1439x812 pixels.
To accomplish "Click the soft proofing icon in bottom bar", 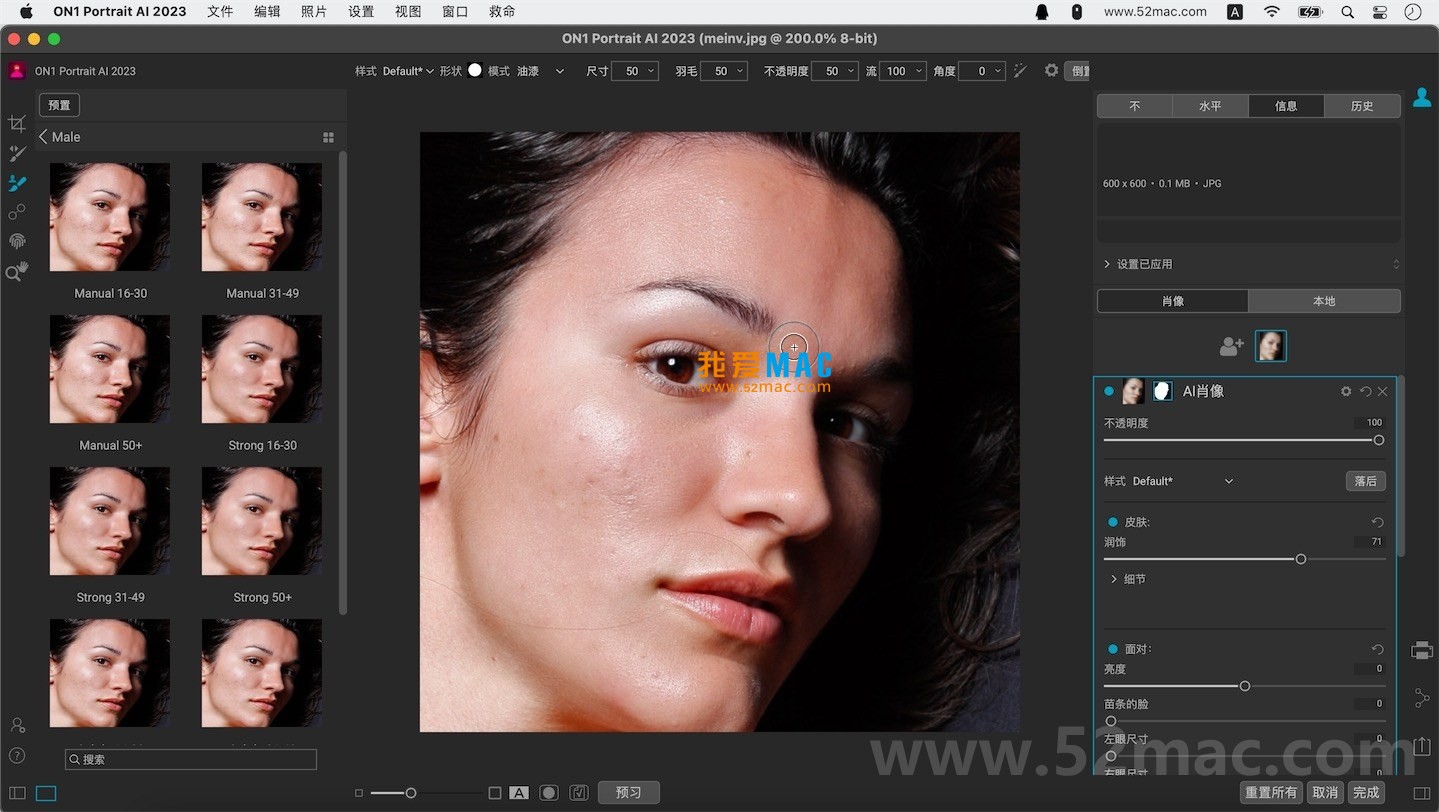I will tap(579, 793).
